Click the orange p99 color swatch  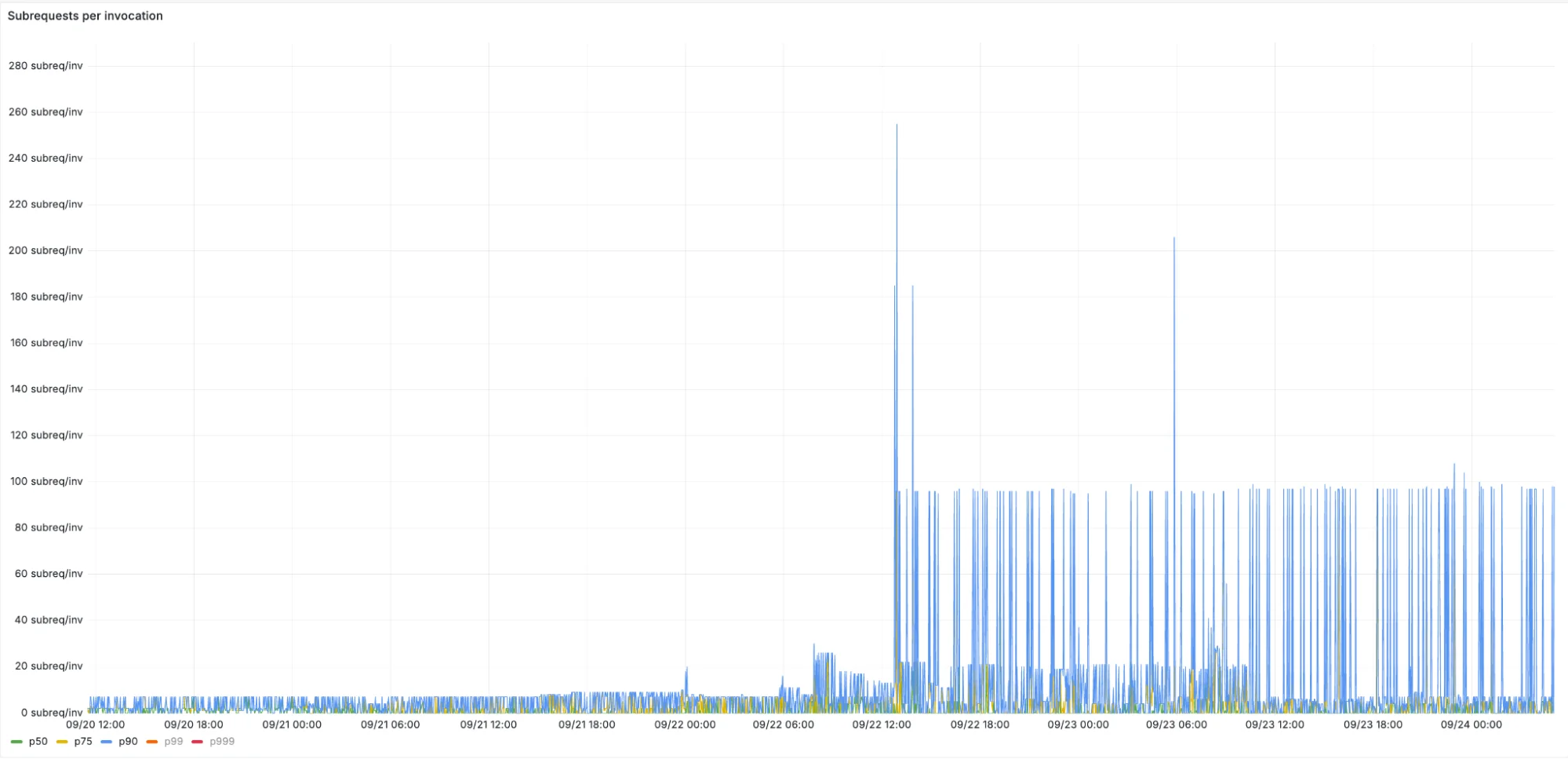point(152,742)
